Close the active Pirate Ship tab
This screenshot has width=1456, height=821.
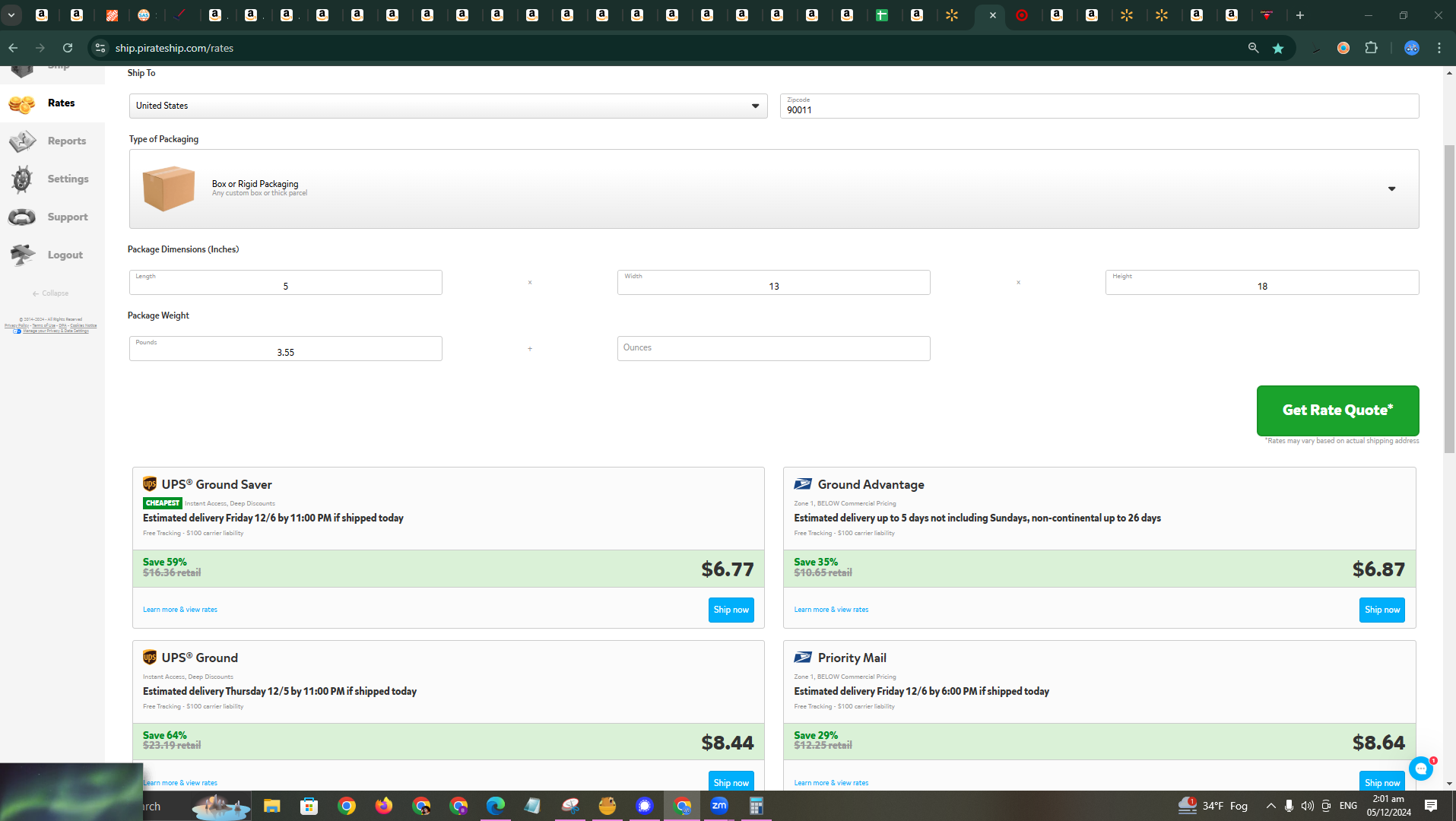click(x=992, y=15)
